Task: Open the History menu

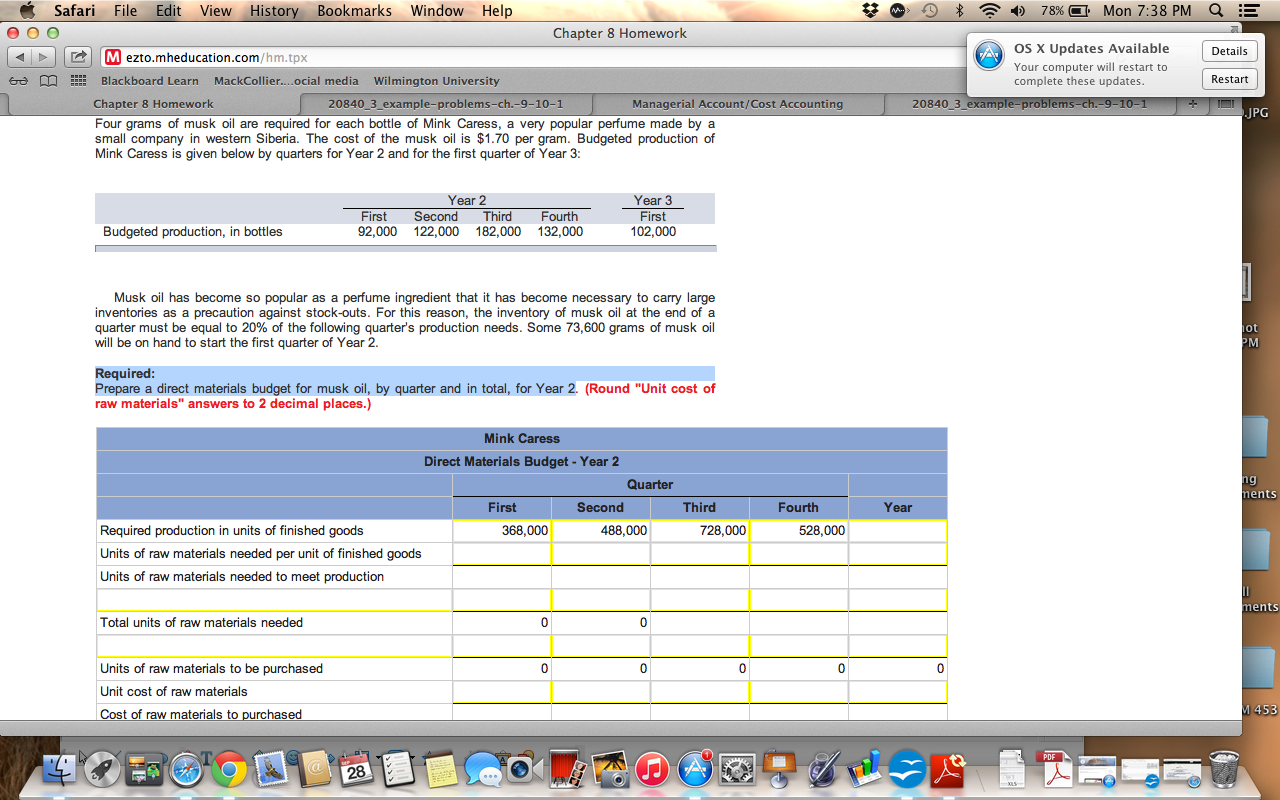Action: pyautogui.click(x=273, y=11)
